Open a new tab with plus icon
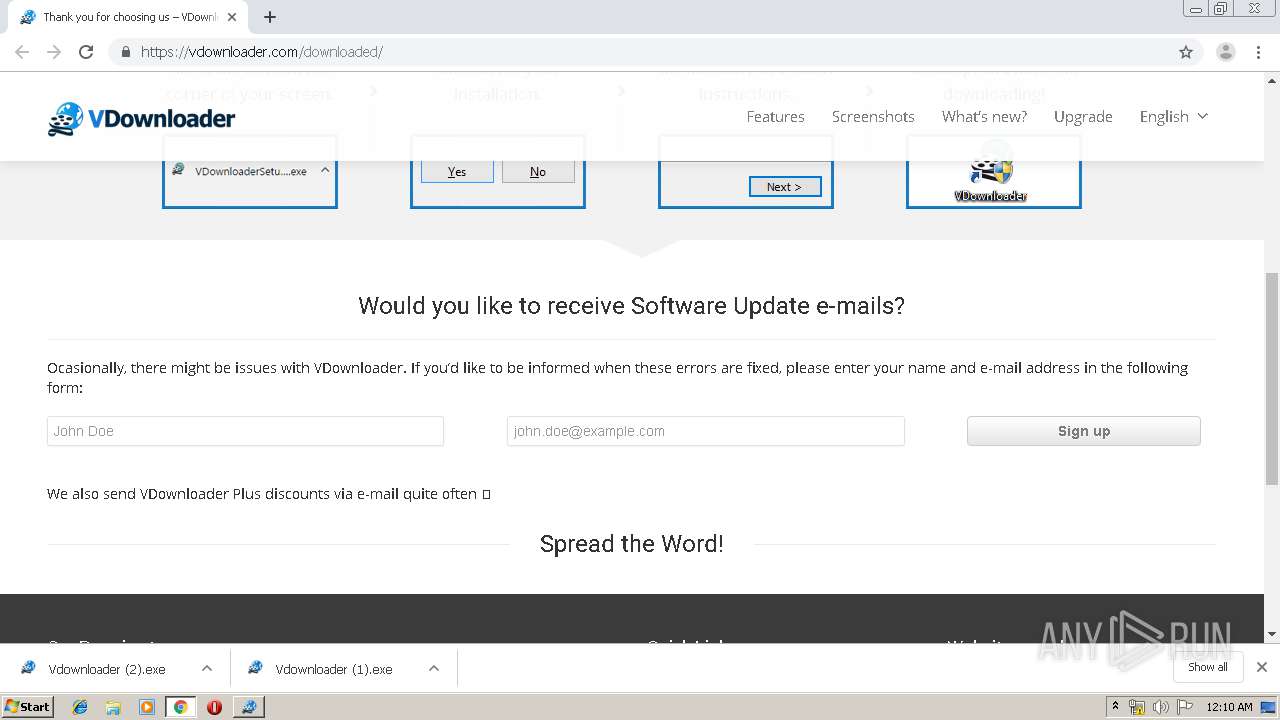The width and height of the screenshot is (1280, 720). point(270,17)
